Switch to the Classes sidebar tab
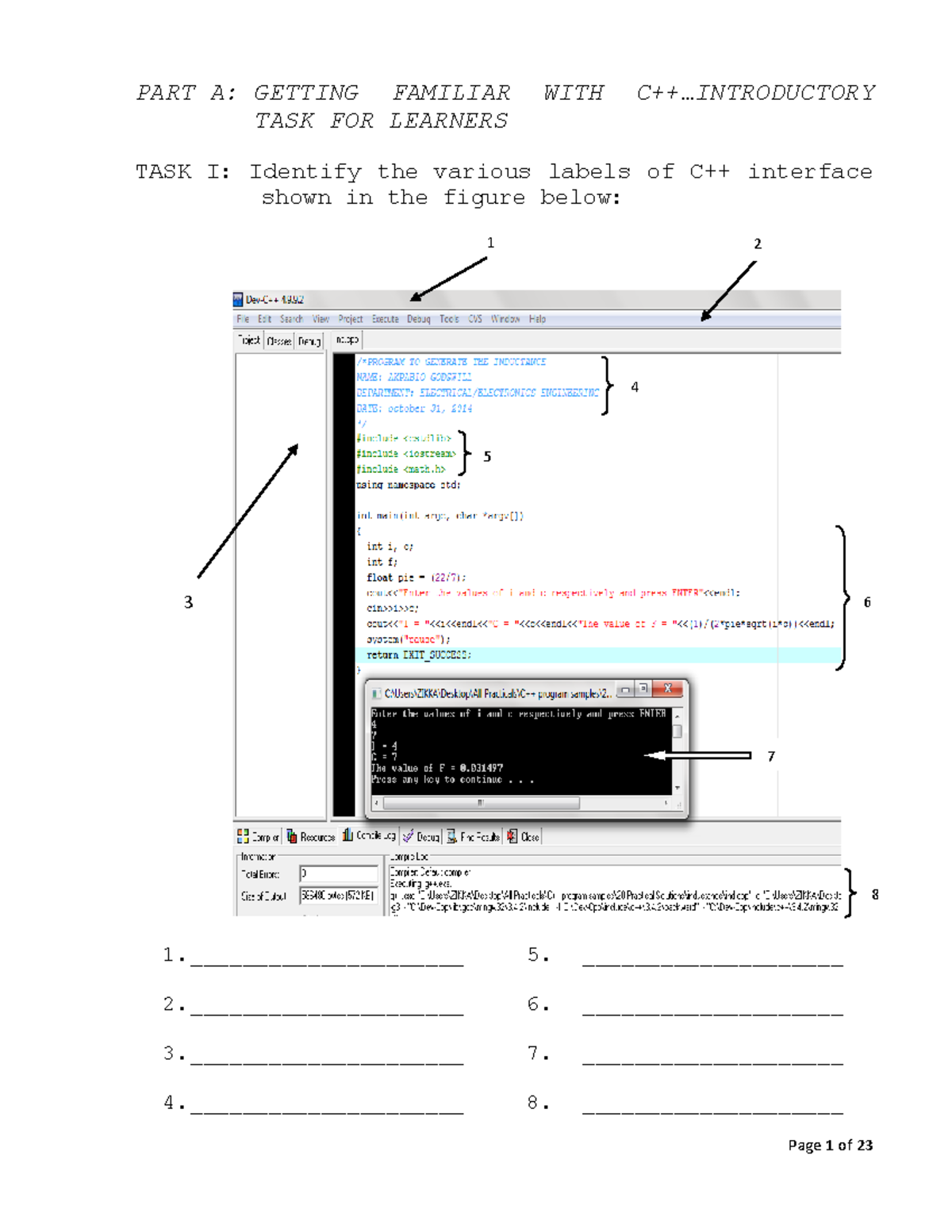Screen dimensions: 952x1232 pyautogui.click(x=279, y=340)
